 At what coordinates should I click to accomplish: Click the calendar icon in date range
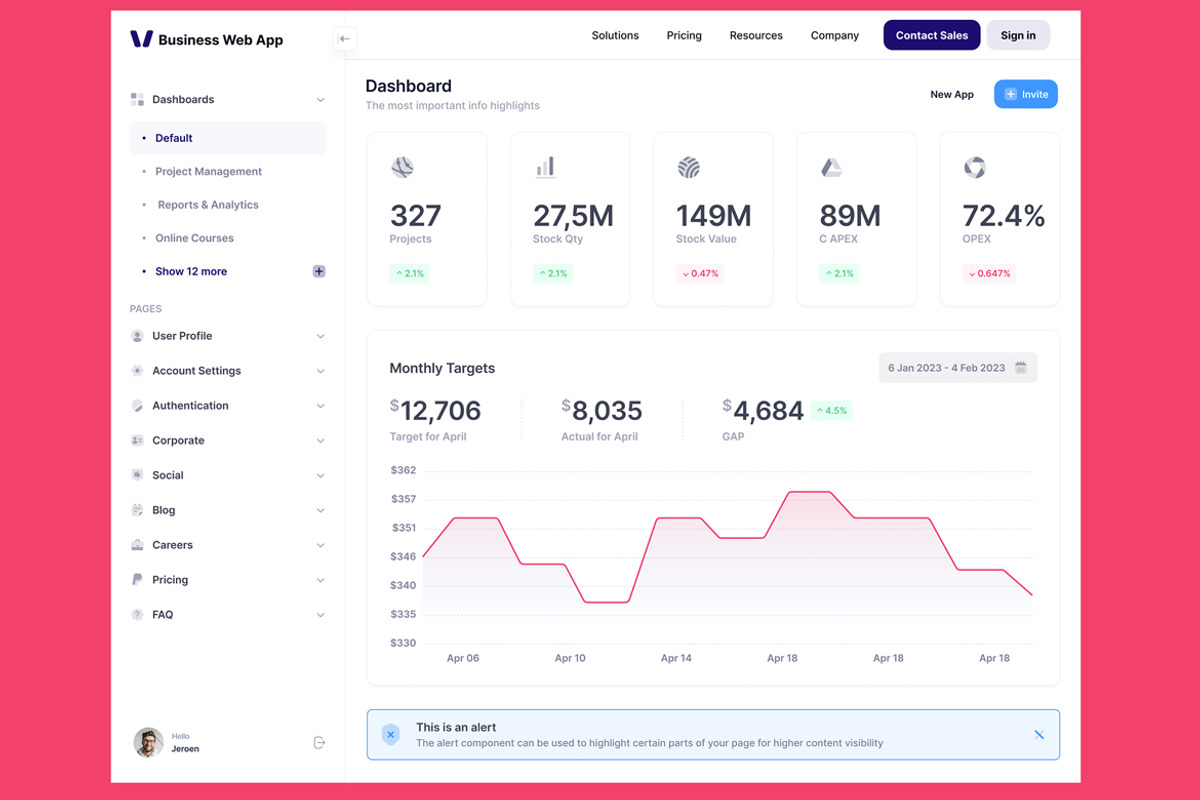(1021, 368)
